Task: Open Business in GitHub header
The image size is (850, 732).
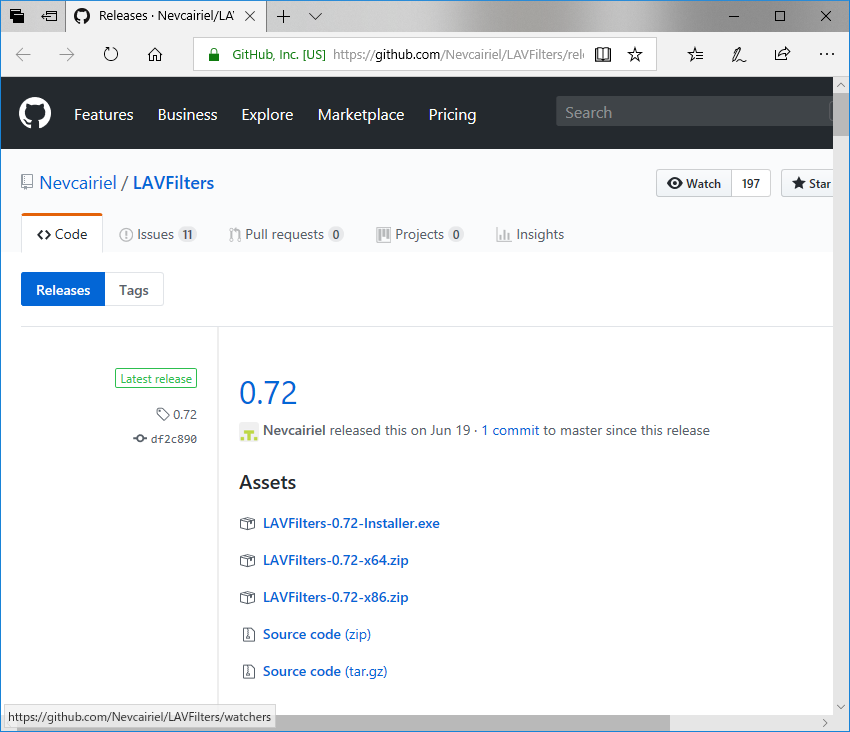Action: (x=188, y=114)
